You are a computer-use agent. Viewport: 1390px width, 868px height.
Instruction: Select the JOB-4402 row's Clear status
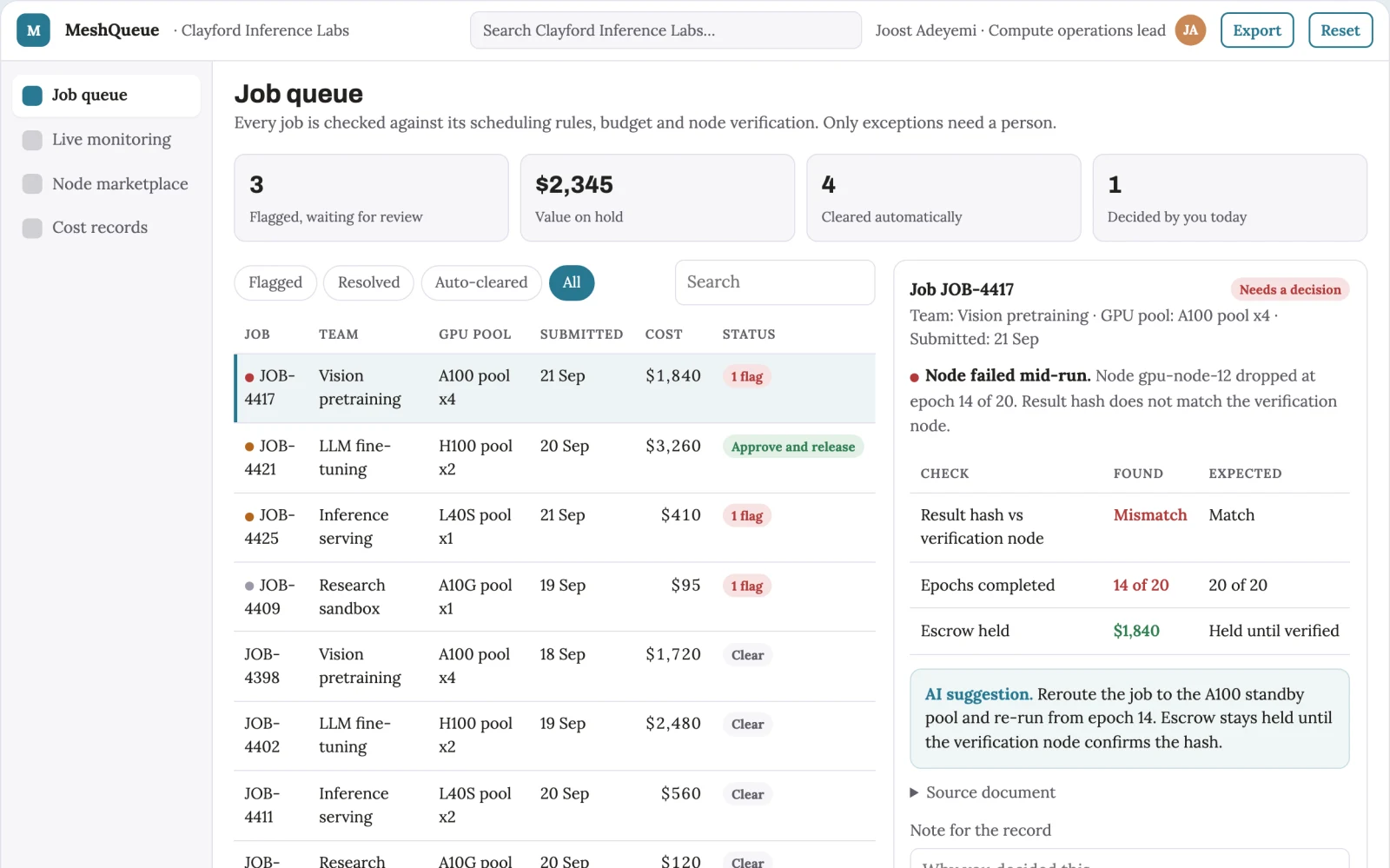747,725
